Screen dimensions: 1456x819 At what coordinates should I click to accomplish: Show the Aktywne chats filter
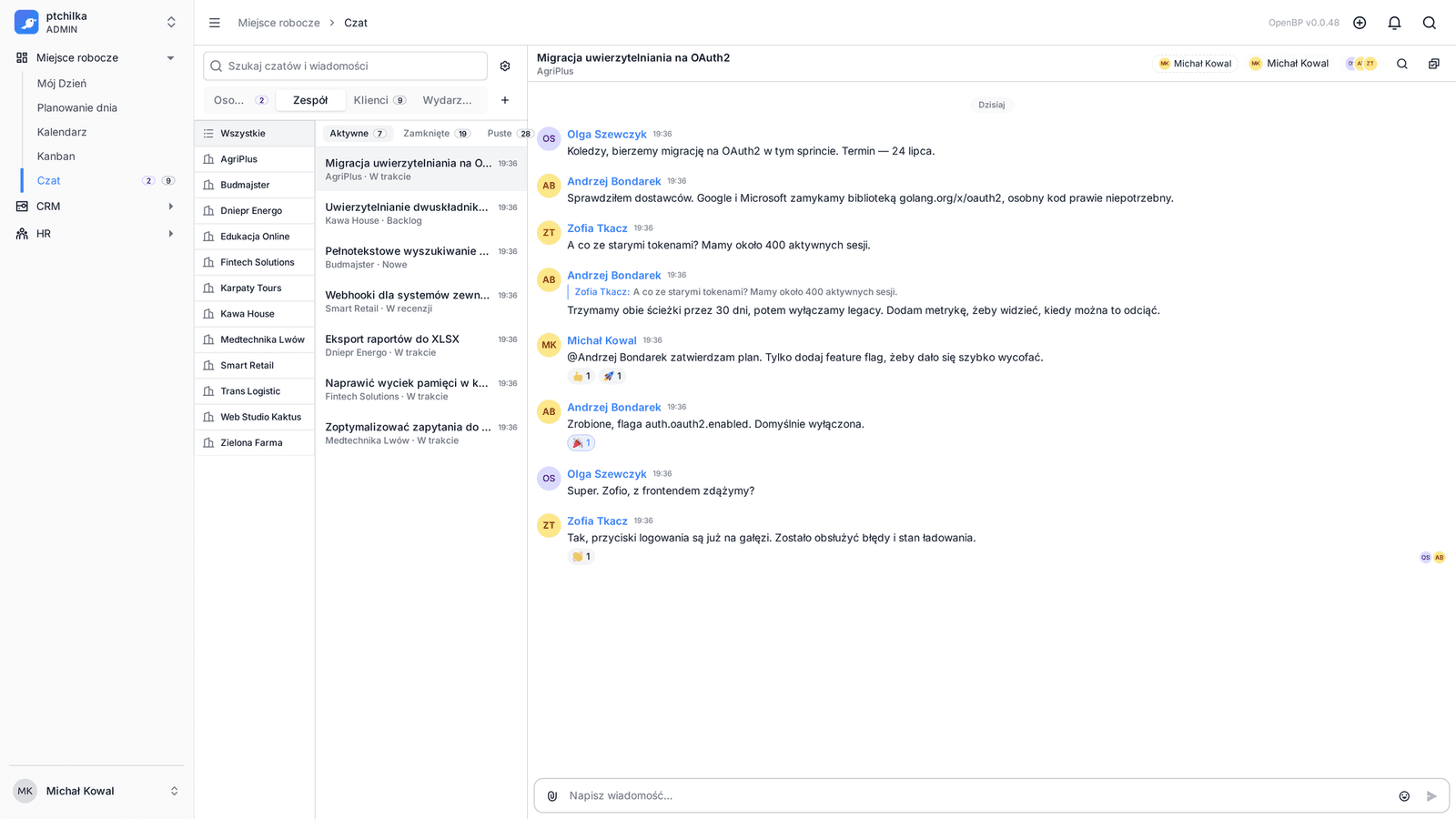358,134
